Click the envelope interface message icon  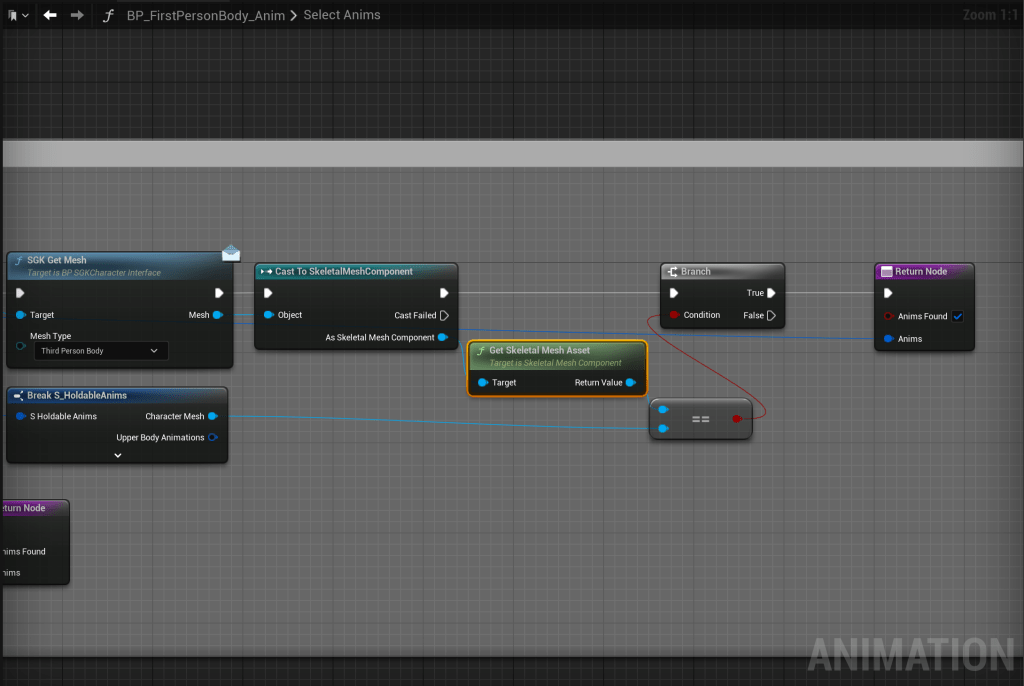pos(231,253)
